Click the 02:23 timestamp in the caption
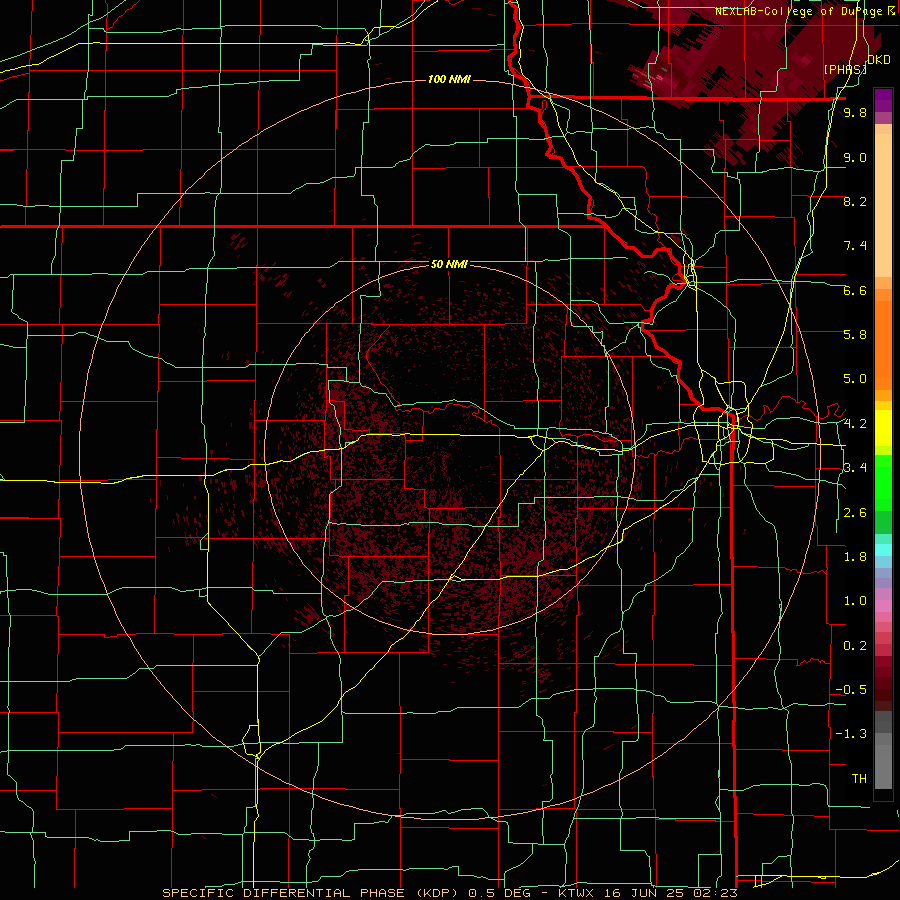 pyautogui.click(x=715, y=893)
